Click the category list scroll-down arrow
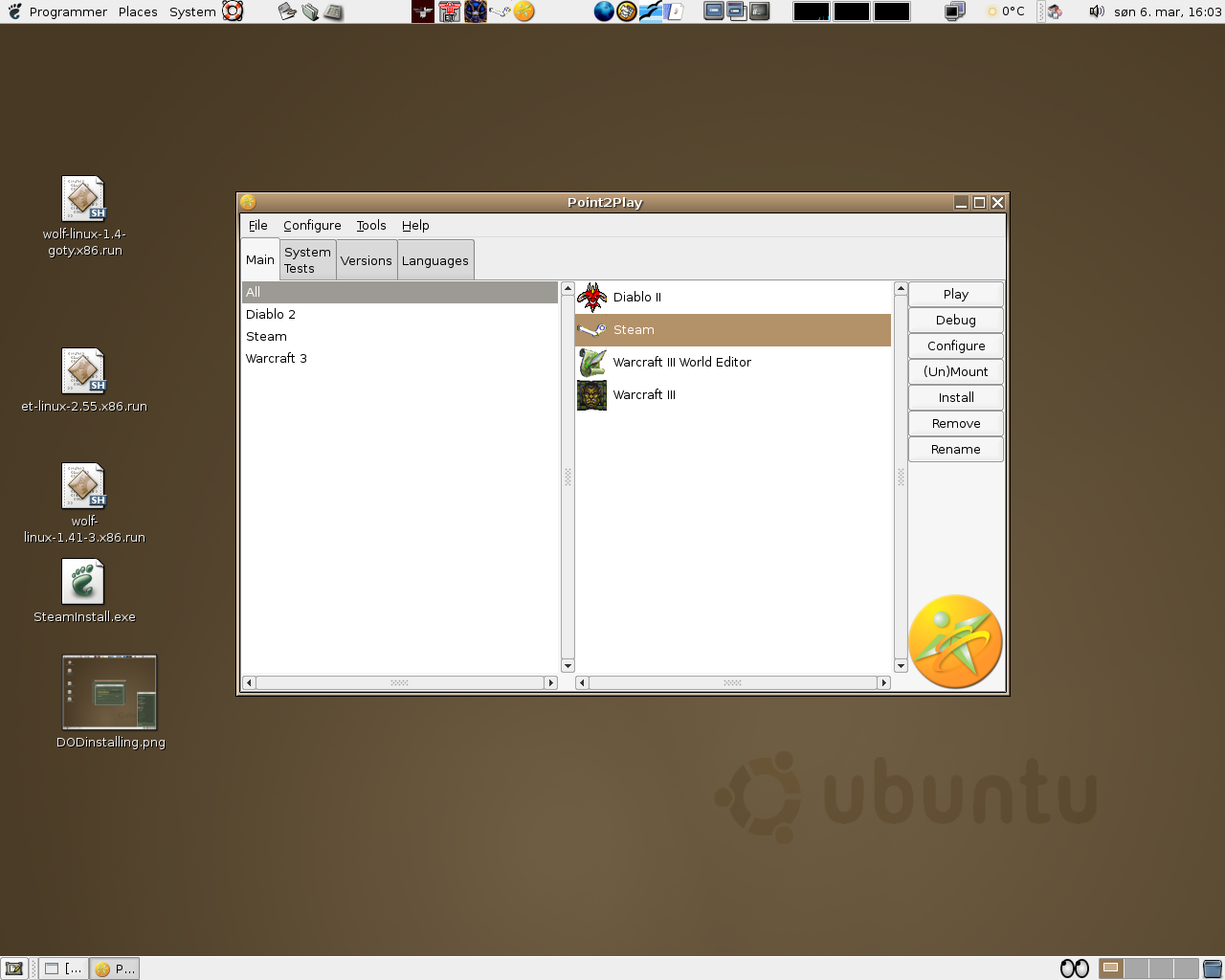This screenshot has width=1225, height=980. pyautogui.click(x=568, y=666)
